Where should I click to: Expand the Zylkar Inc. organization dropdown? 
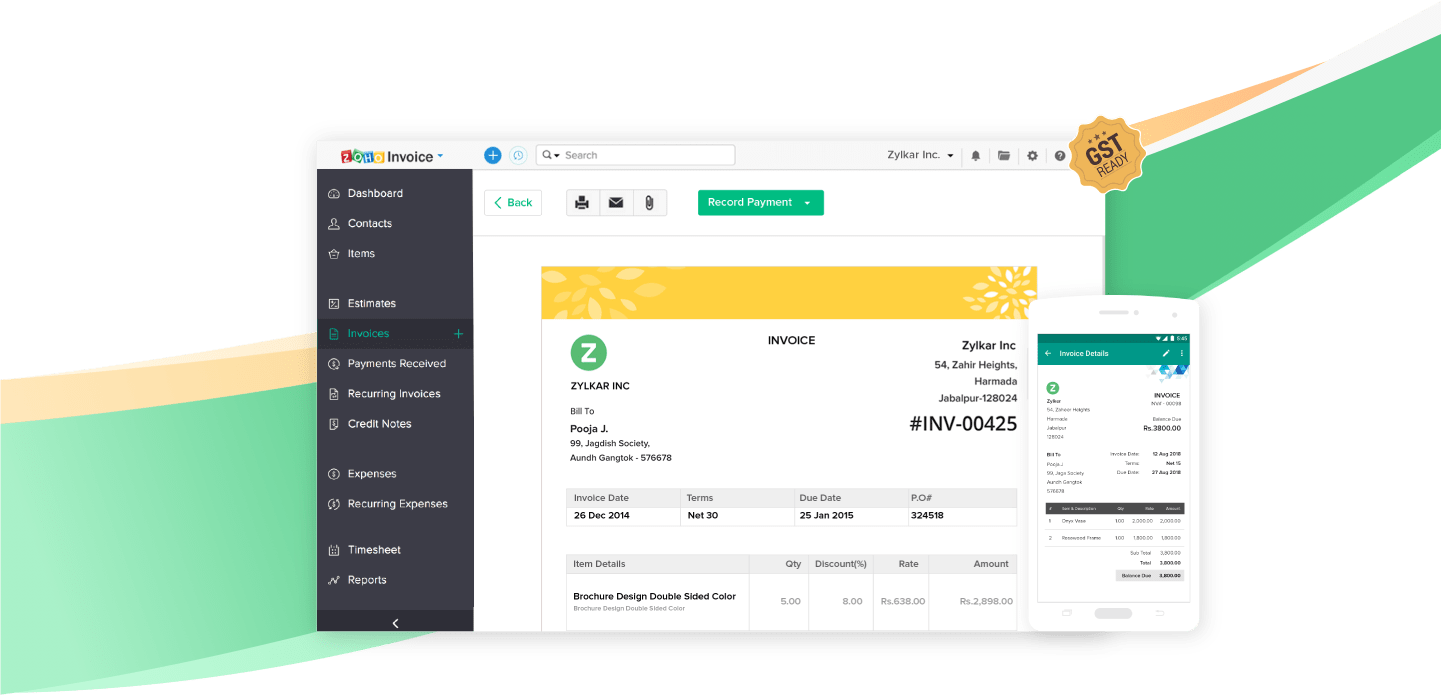coord(950,156)
